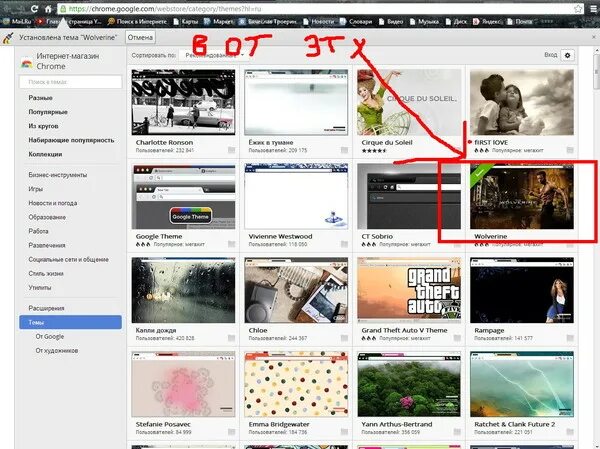Open the Бизнес-инструменты category
The height and width of the screenshot is (449, 600).
(x=58, y=175)
